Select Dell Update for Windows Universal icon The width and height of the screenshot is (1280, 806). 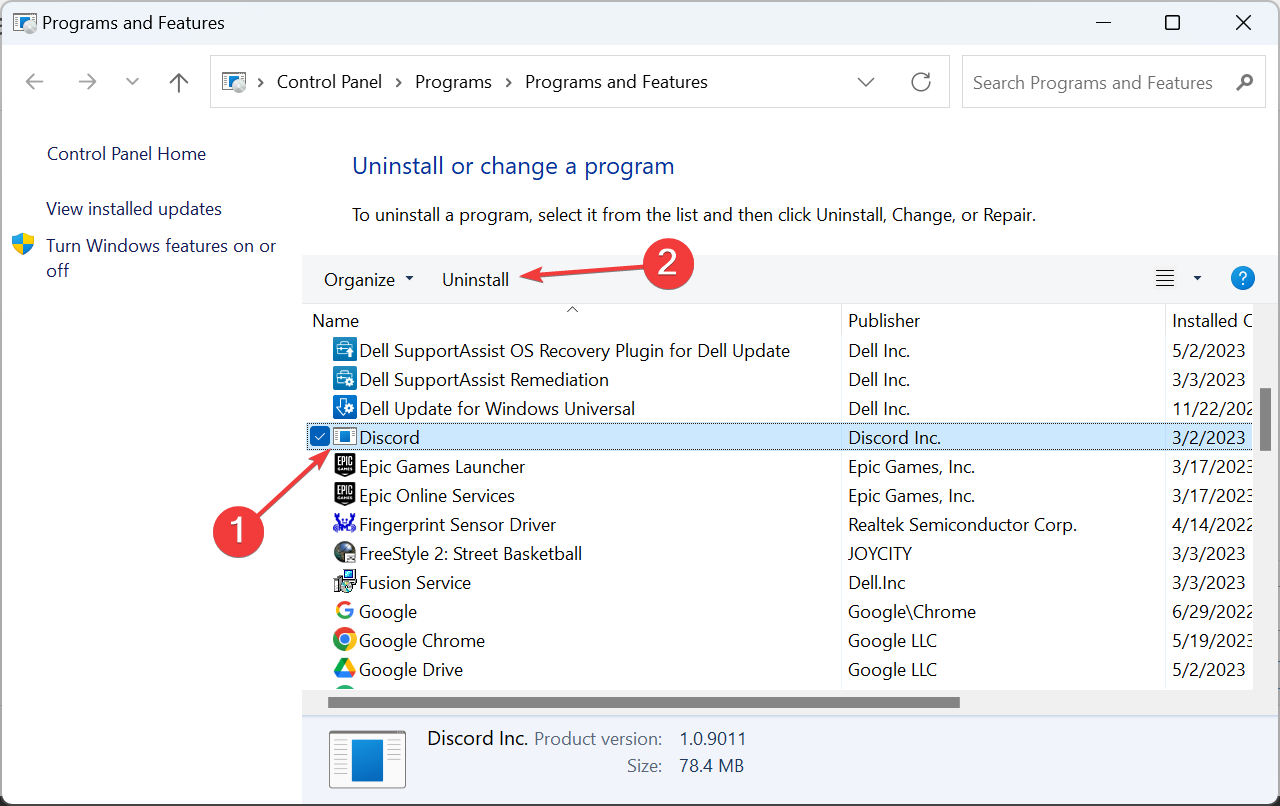[x=345, y=408]
